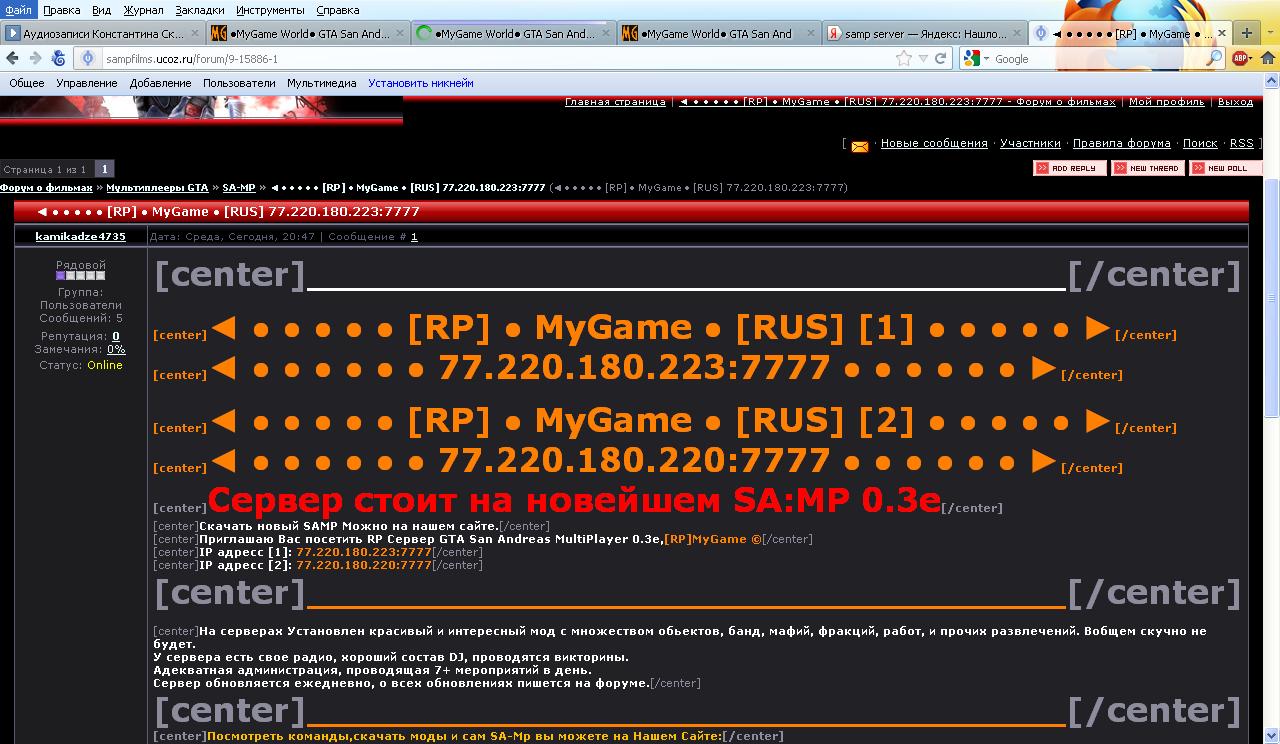The height and width of the screenshot is (744, 1280).
Task: Open the Мой профиль link
Action: 1167,102
